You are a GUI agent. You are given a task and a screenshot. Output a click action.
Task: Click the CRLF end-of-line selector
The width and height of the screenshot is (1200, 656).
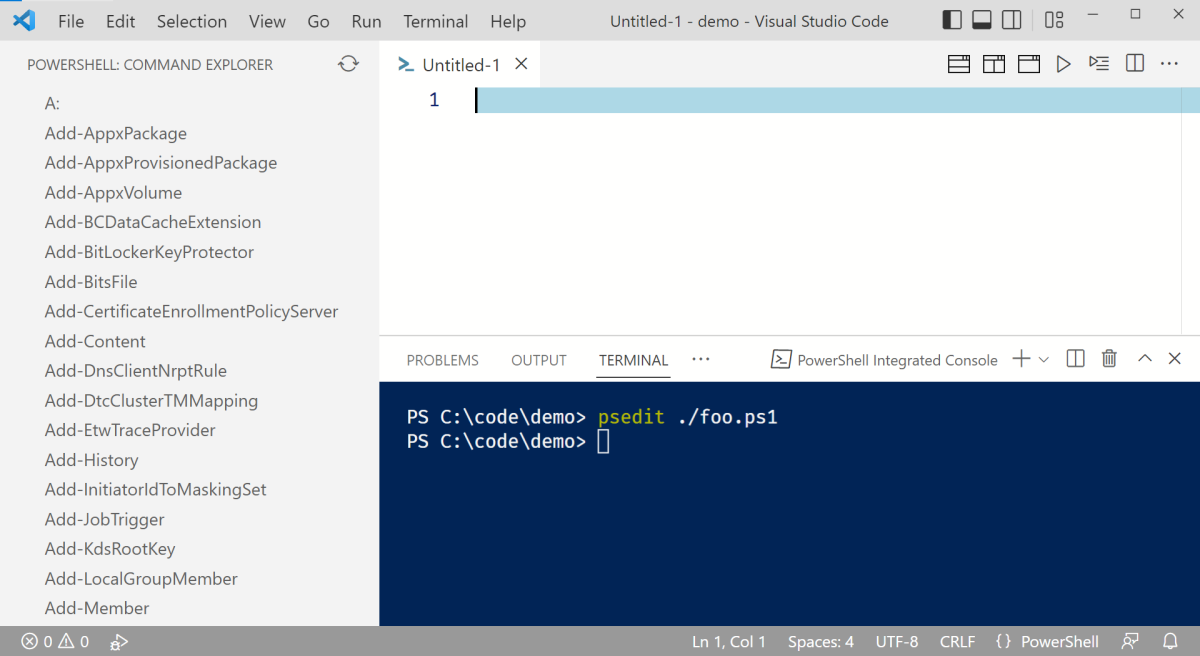pos(957,642)
